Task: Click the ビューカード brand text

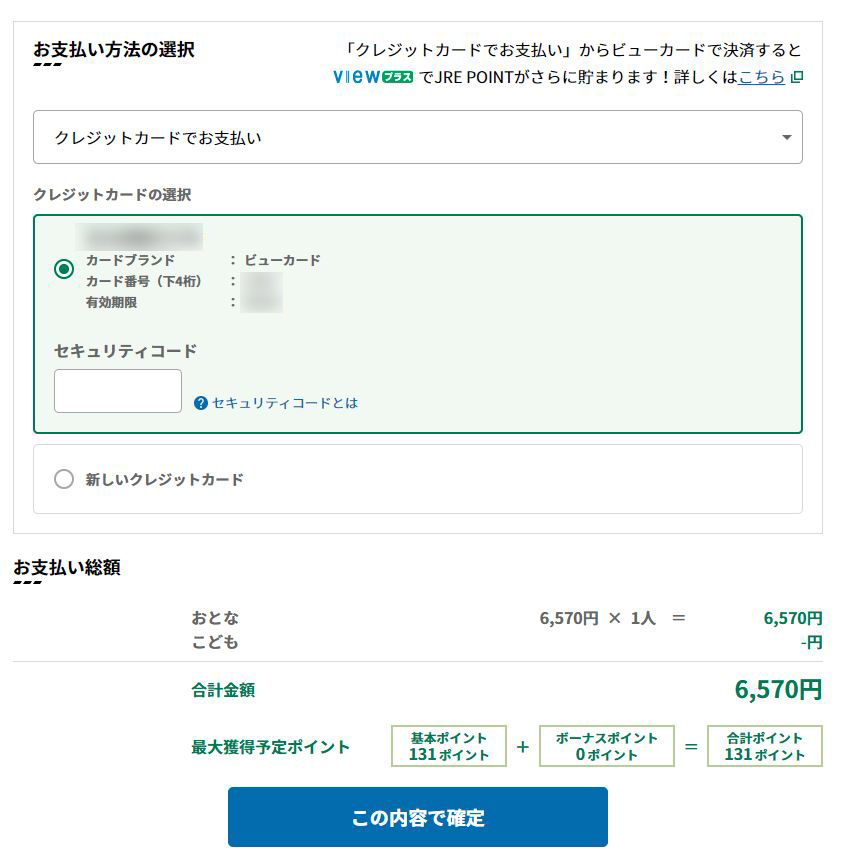Action: [282, 260]
